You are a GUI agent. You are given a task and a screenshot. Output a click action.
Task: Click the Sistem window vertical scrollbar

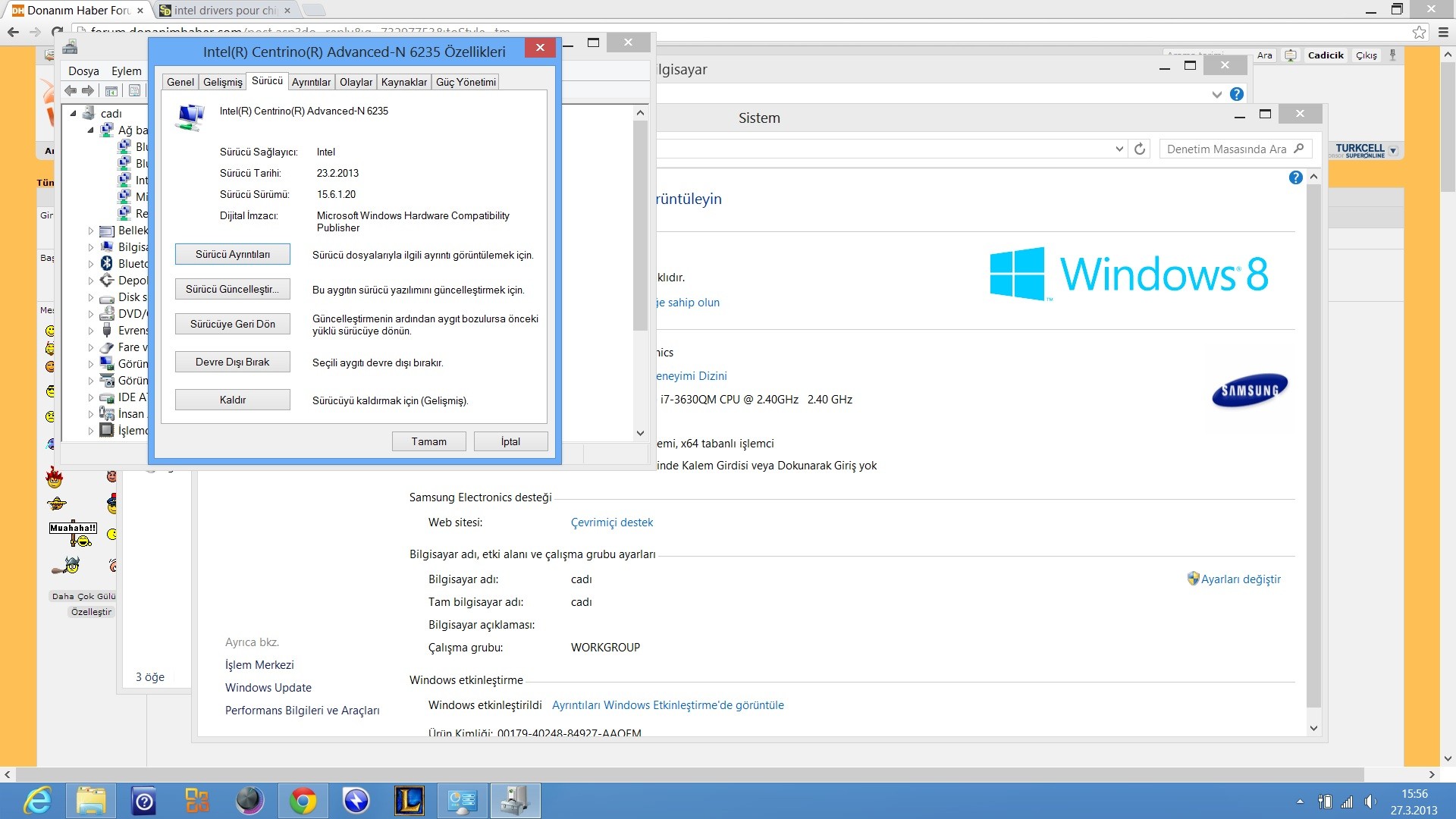[1313, 447]
